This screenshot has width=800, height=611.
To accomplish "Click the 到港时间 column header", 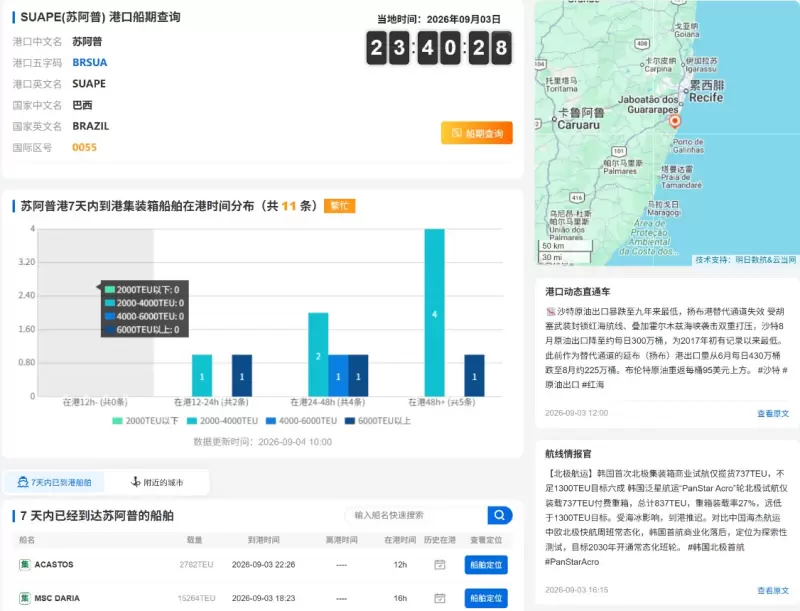I will (x=263, y=540).
